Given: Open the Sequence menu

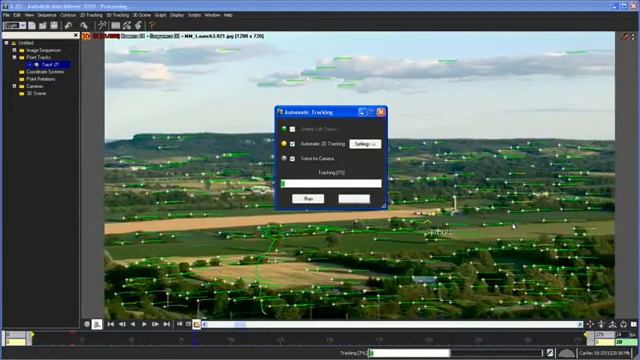Looking at the screenshot, I should coord(47,15).
